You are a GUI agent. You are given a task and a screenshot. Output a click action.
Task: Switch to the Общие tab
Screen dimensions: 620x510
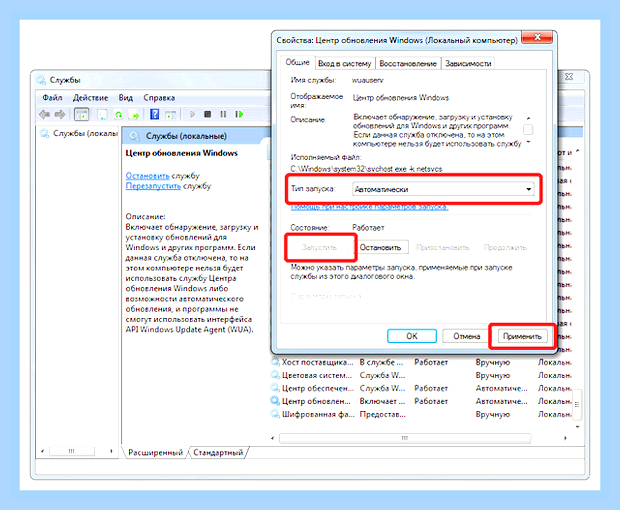(x=297, y=62)
